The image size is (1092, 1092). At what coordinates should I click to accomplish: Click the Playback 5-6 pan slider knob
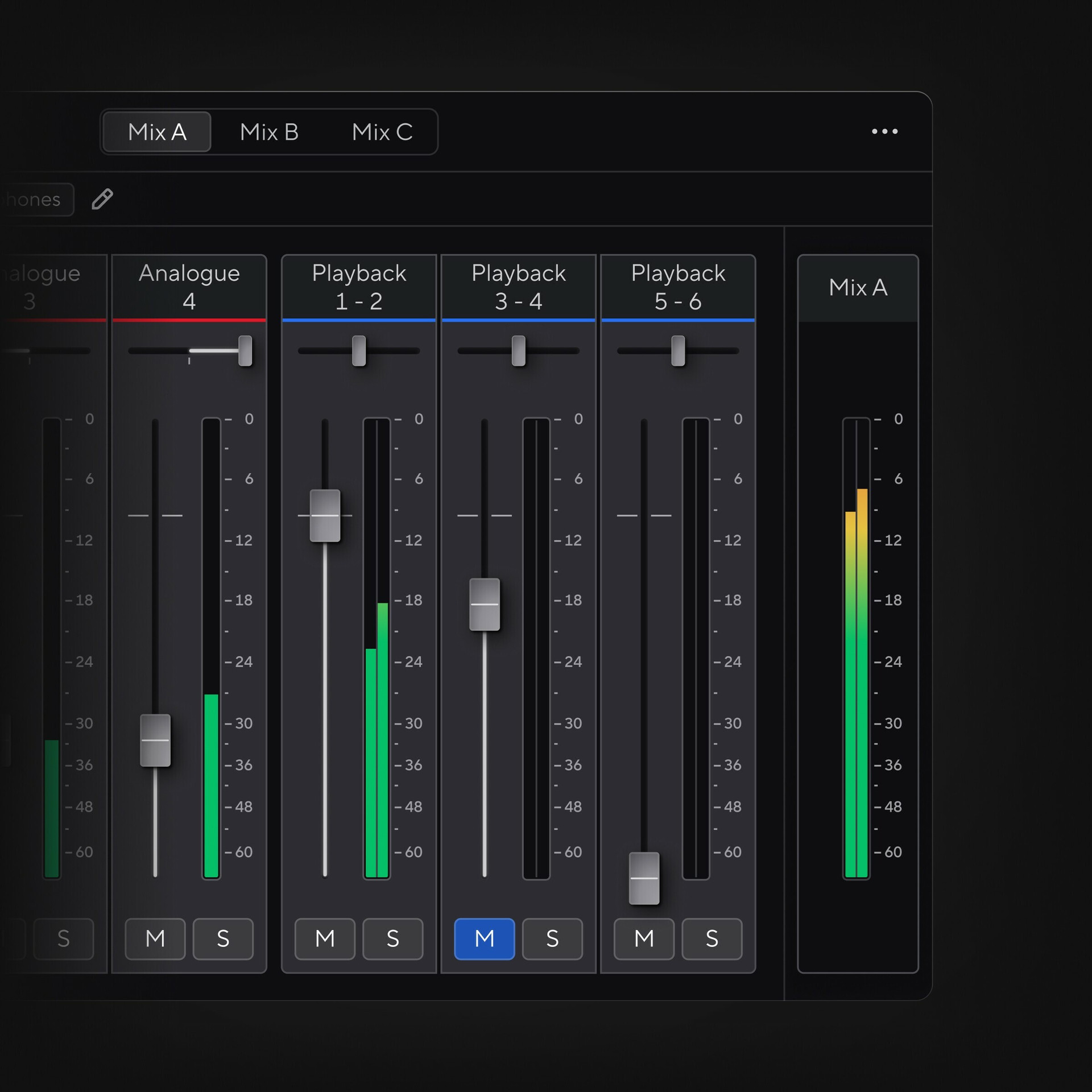(x=678, y=350)
